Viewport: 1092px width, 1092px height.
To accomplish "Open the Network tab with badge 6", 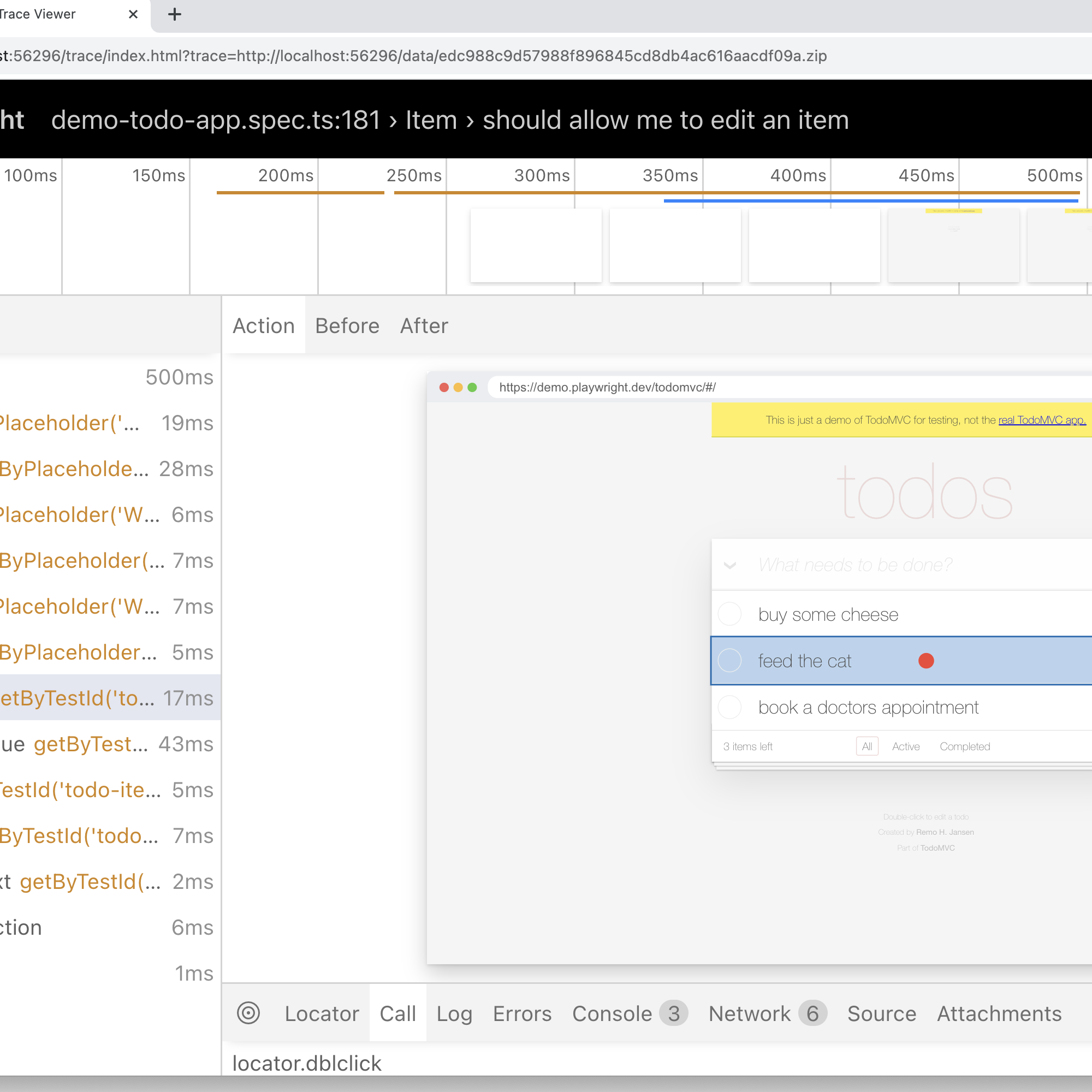I will click(x=767, y=1013).
